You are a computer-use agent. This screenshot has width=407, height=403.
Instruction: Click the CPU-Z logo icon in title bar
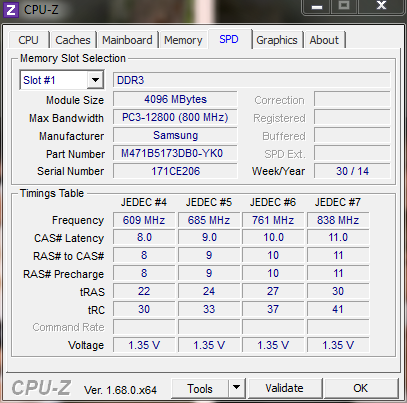10,10
